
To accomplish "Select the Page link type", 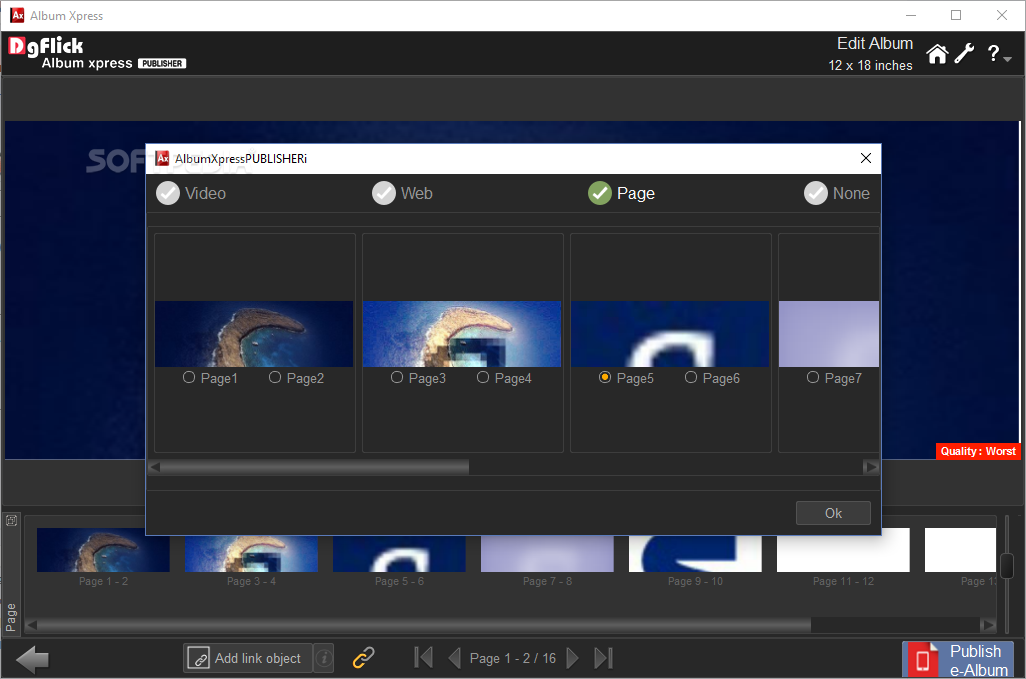I will pos(622,193).
